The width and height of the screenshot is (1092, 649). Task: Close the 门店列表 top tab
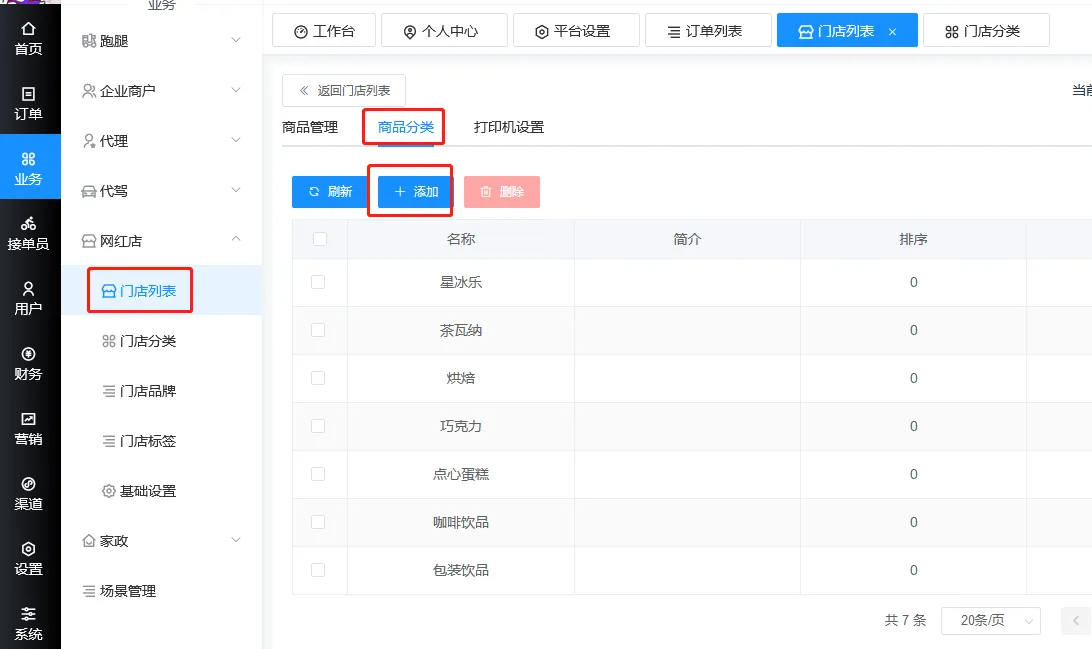892,32
